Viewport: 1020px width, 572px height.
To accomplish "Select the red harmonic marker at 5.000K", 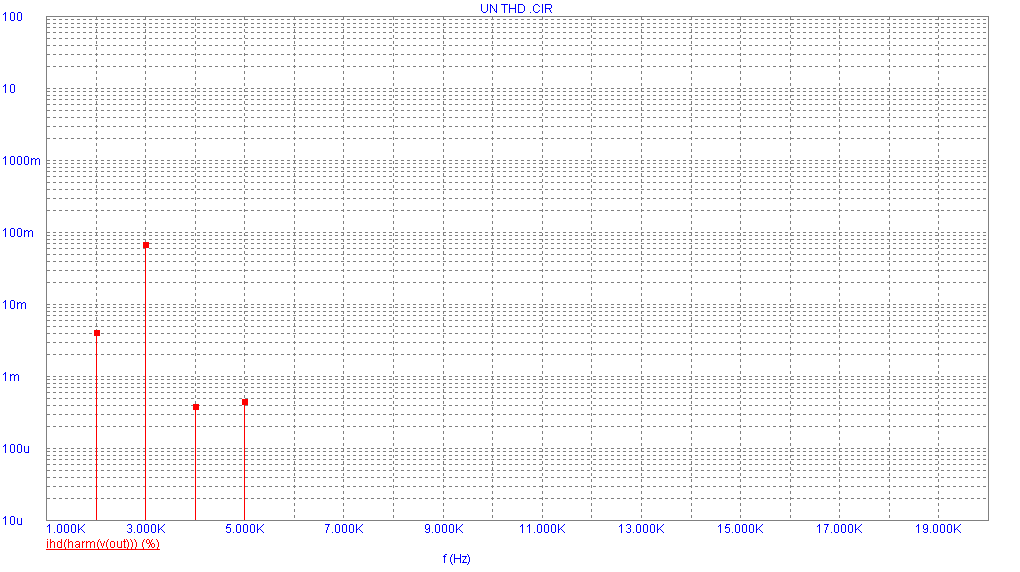I will coord(245,402).
